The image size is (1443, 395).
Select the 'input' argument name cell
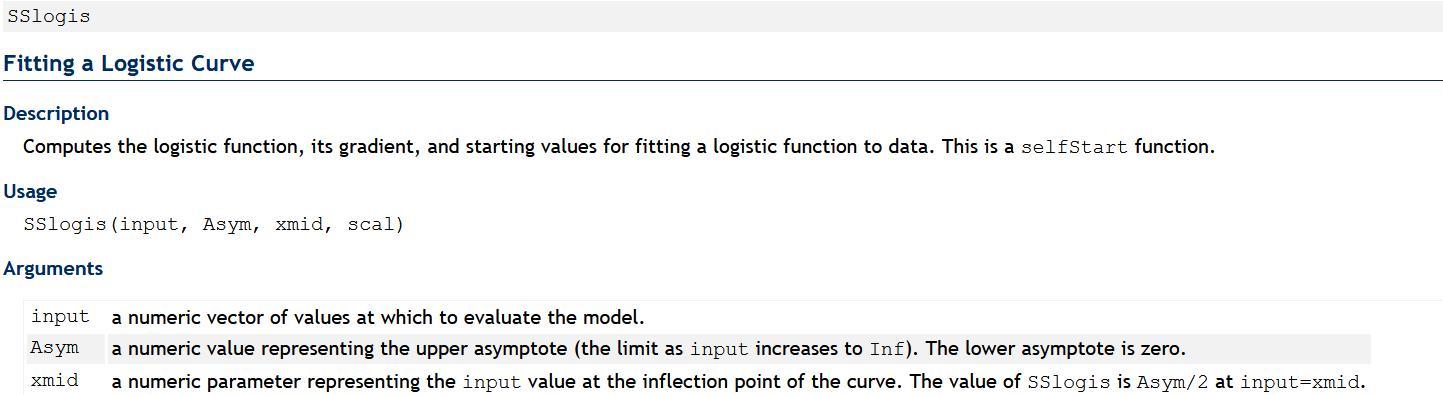60,317
